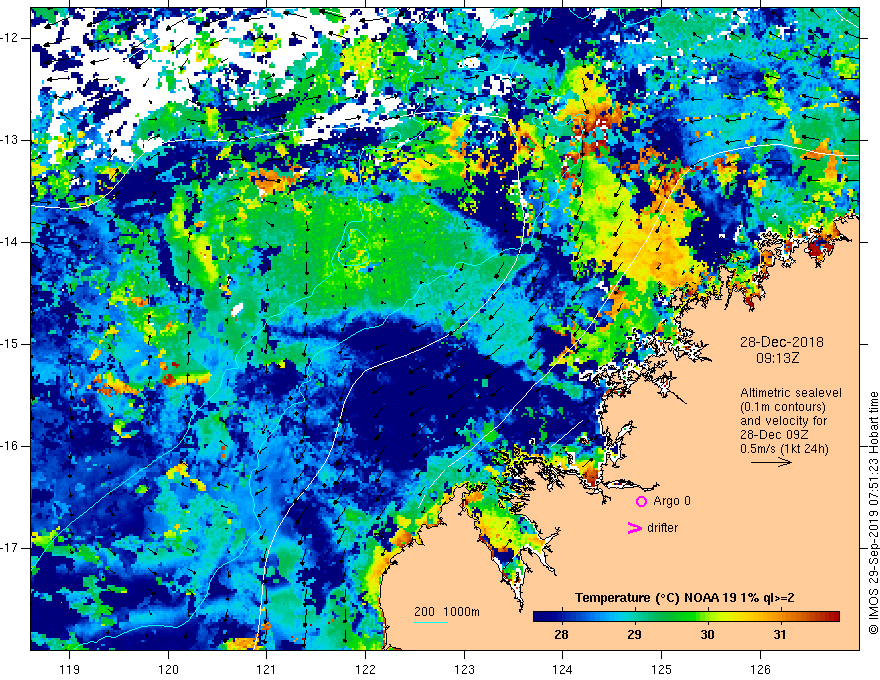This screenshot has width=880, height=680.
Task: Click the longitude label 119
Action: 70,669
